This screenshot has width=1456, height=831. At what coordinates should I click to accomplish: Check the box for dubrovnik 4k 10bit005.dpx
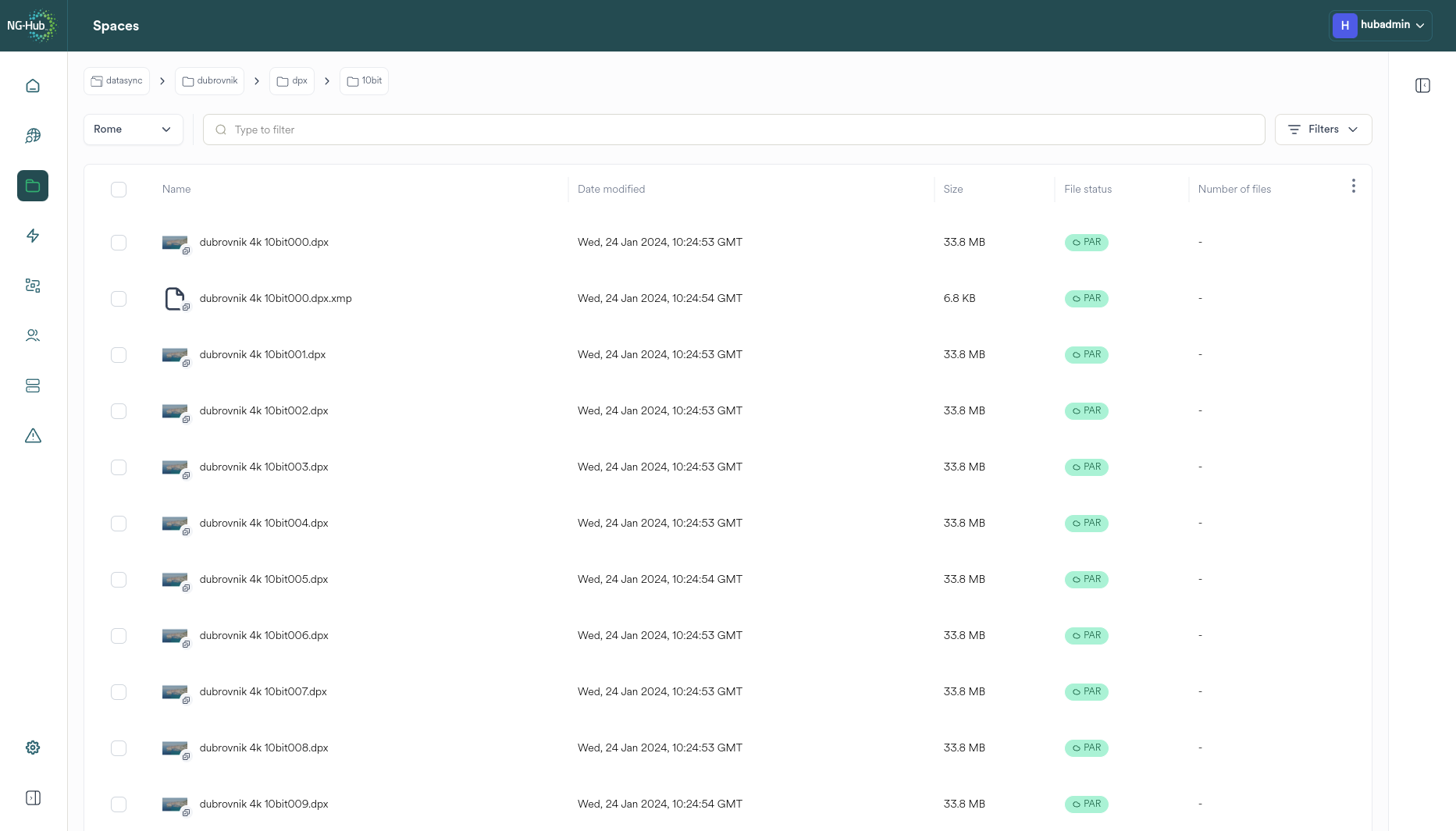(x=119, y=580)
